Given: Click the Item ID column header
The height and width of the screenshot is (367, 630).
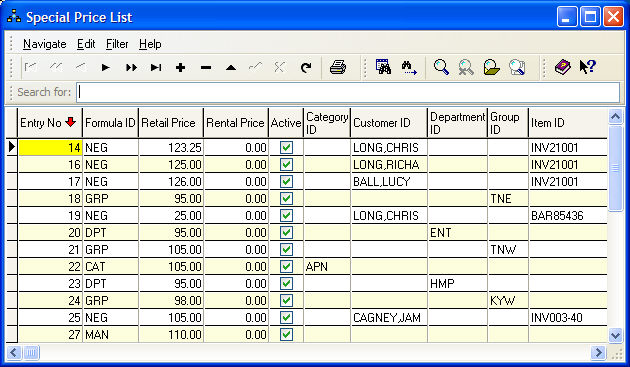Looking at the screenshot, I should (x=568, y=123).
